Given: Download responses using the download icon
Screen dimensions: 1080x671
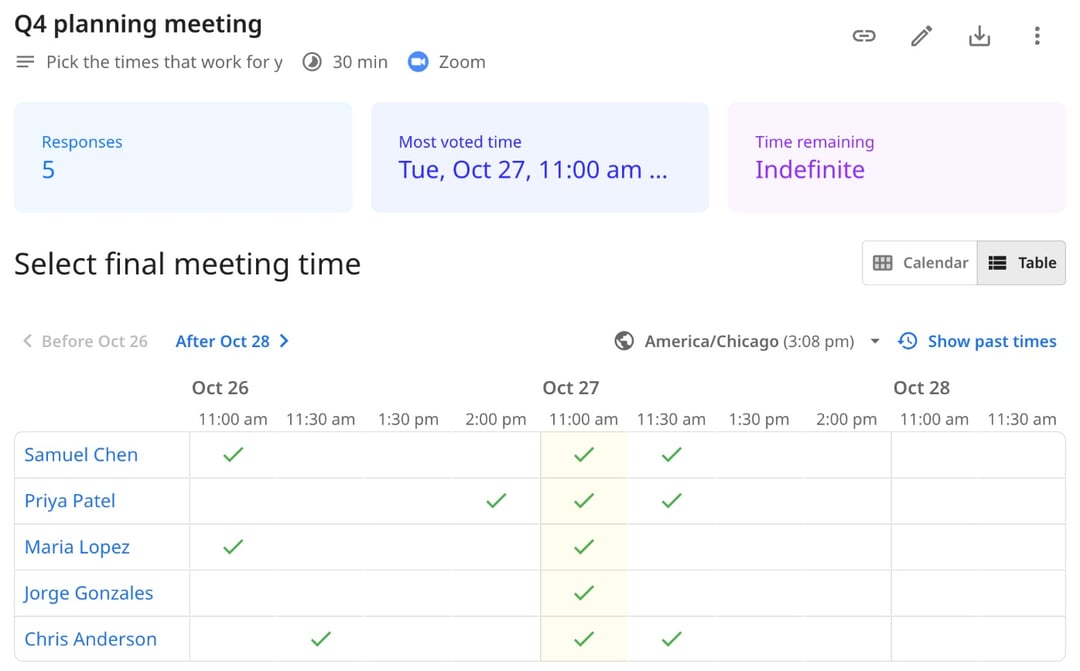Looking at the screenshot, I should (x=979, y=36).
